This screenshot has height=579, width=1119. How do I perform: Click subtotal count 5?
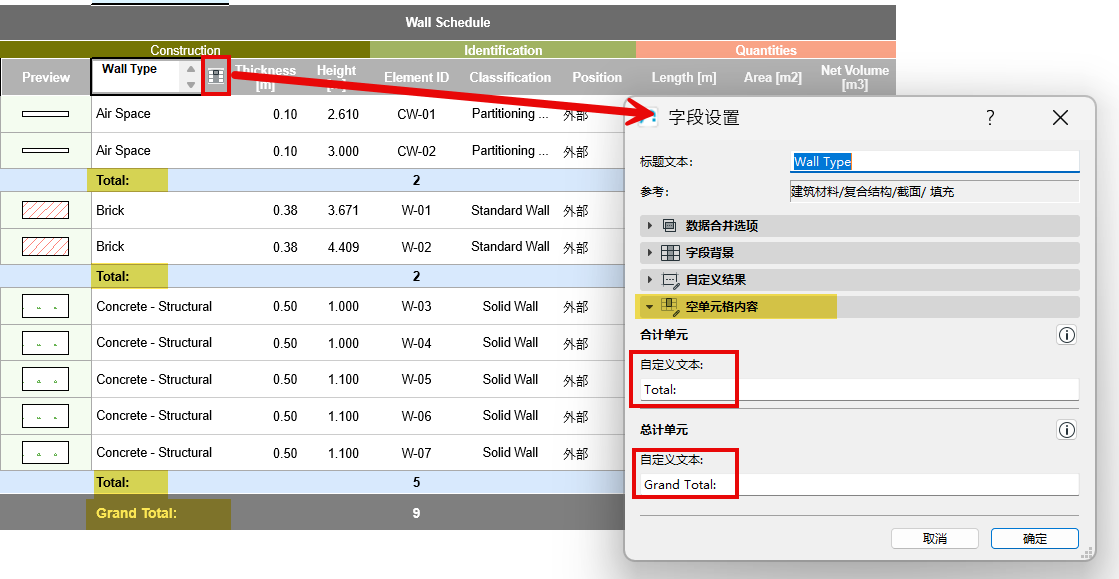[416, 483]
